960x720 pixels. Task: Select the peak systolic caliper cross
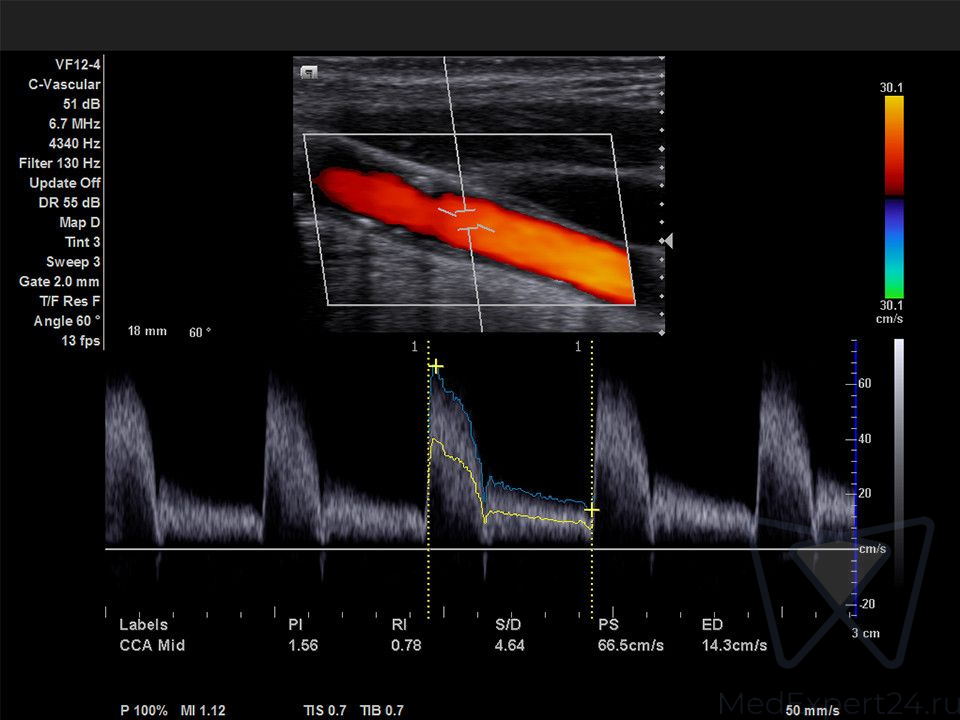click(x=435, y=367)
